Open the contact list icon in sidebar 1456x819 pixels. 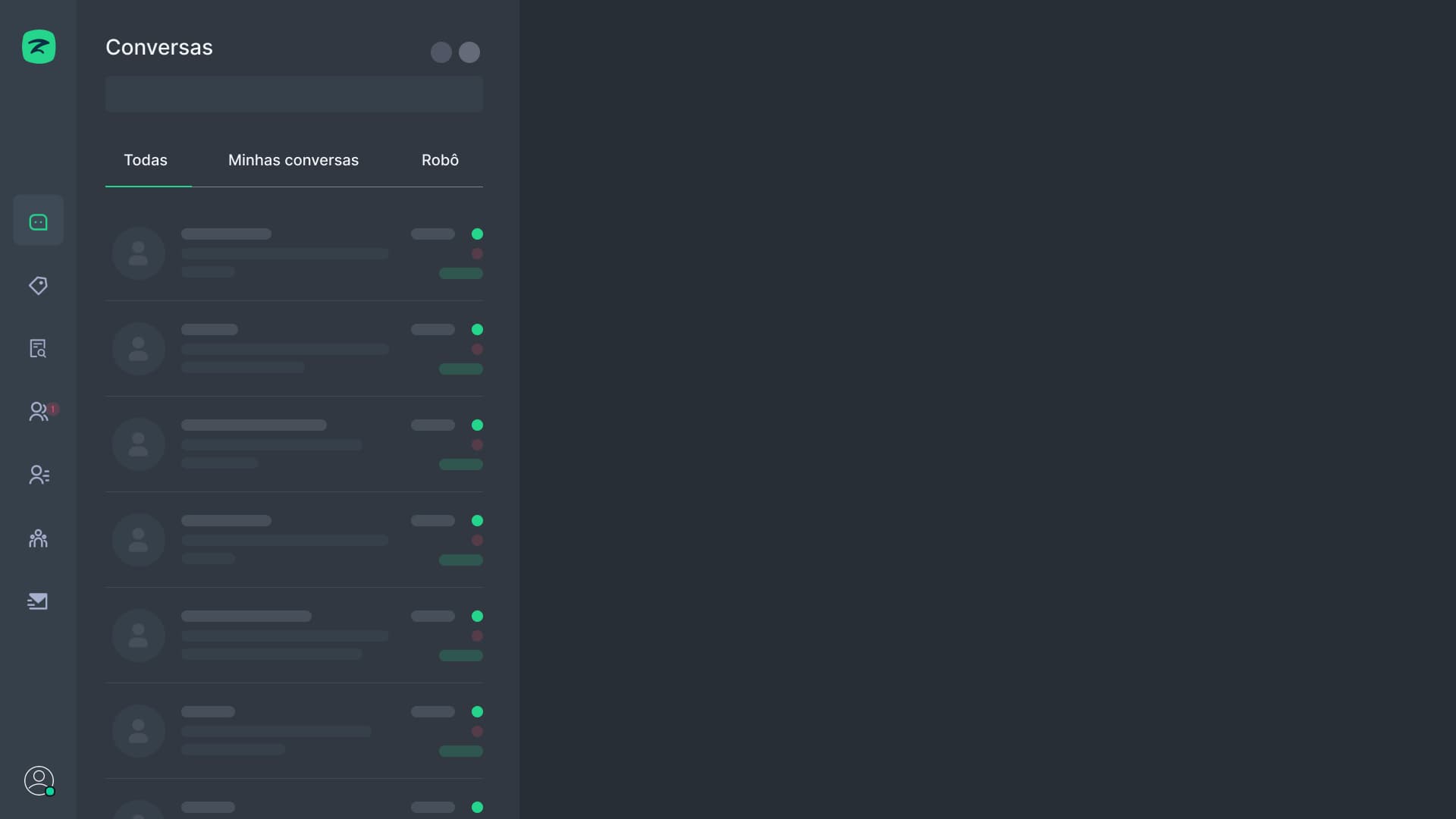[x=38, y=475]
